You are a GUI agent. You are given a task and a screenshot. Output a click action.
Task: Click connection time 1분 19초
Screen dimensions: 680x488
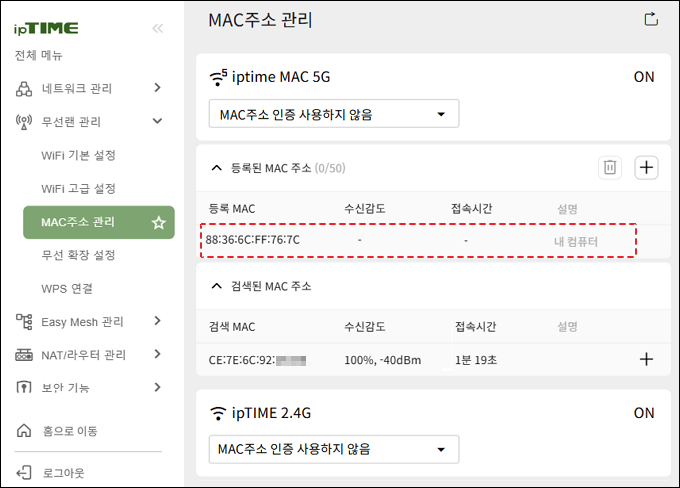476,360
